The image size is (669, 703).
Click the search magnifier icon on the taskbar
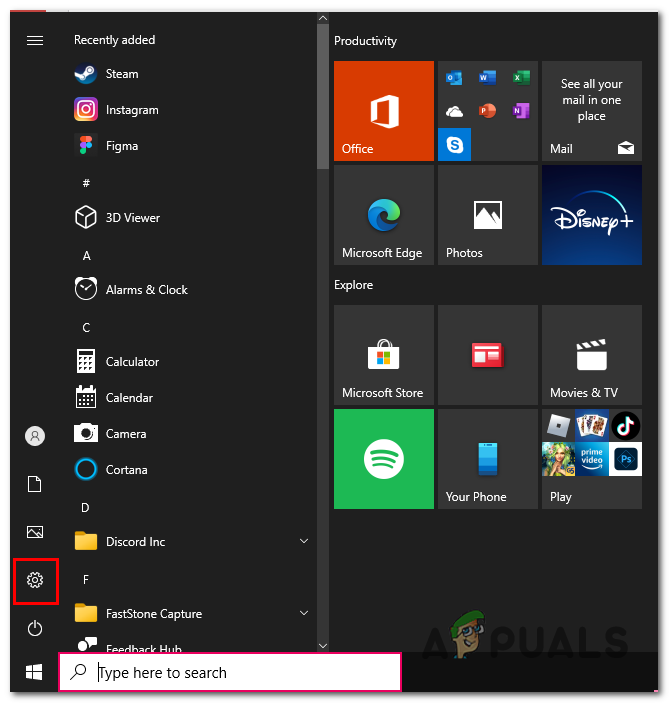pos(78,672)
